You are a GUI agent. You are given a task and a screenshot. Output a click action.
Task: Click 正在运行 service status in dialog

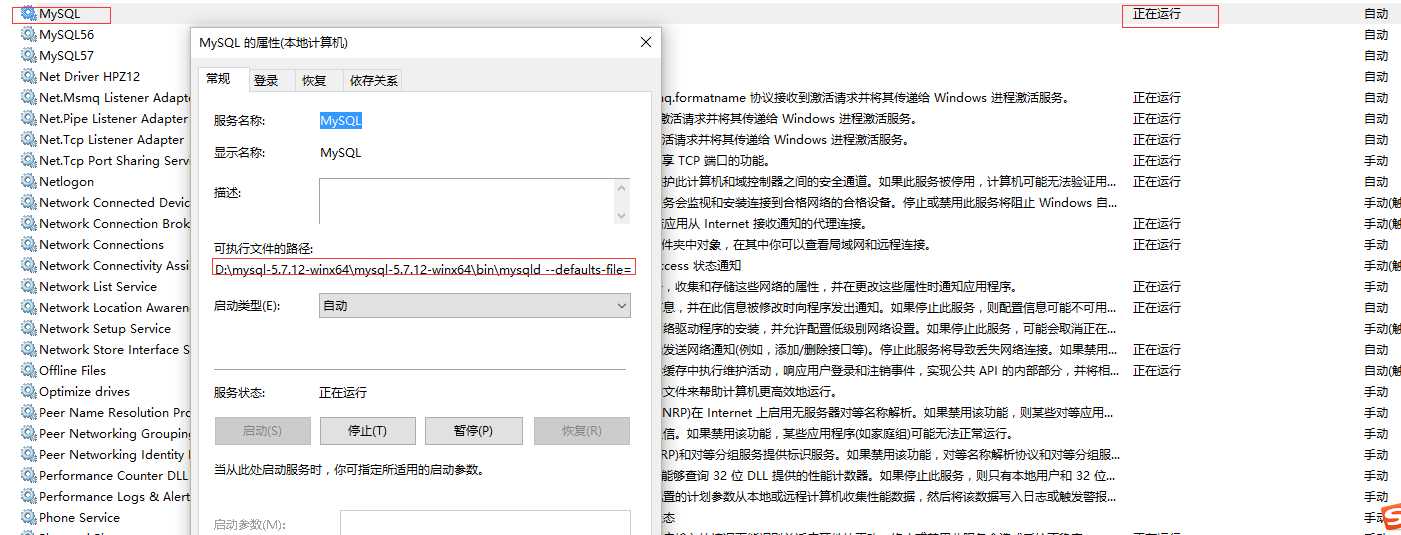[x=343, y=393]
